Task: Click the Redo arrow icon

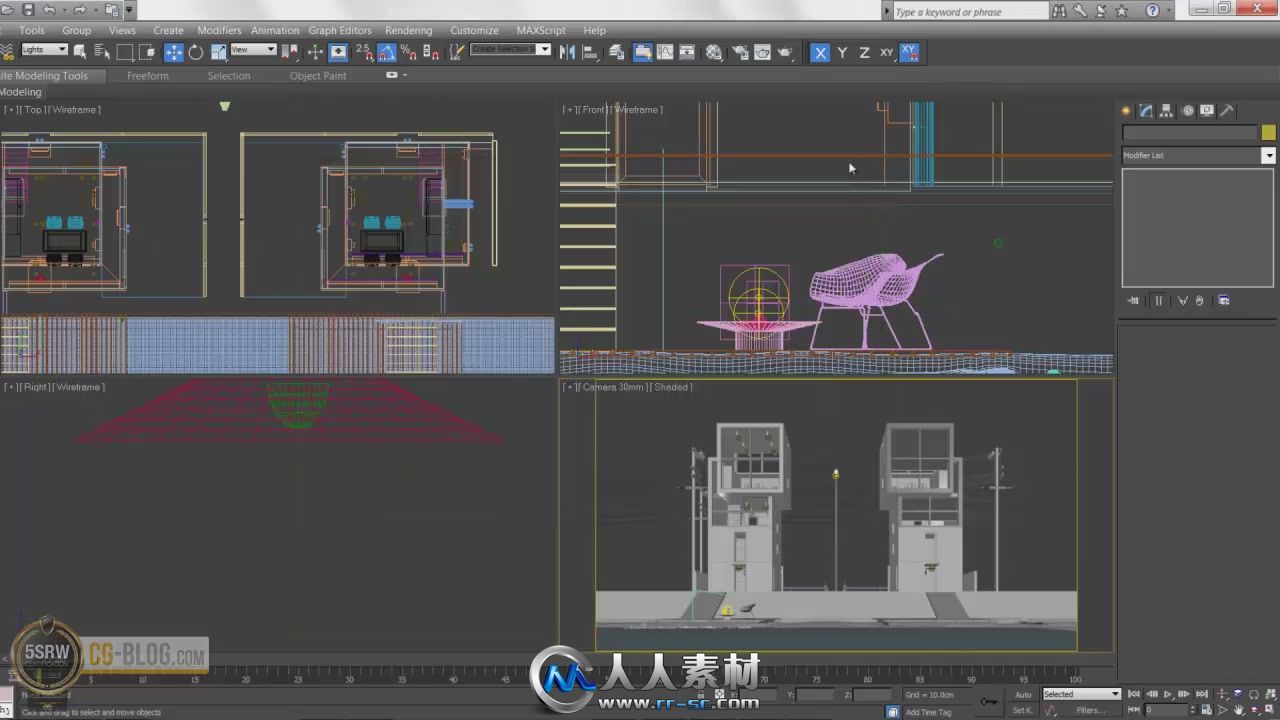Action: (79, 10)
